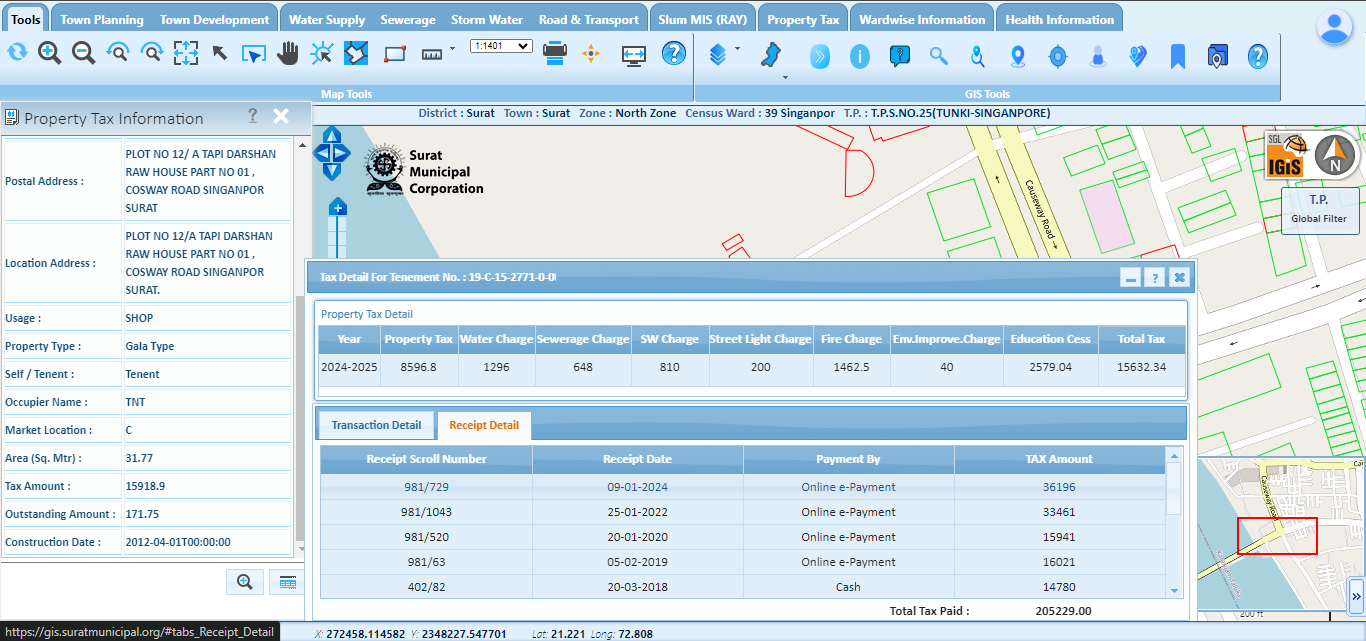
Task: Open the bookmark tool
Action: coord(1178,57)
